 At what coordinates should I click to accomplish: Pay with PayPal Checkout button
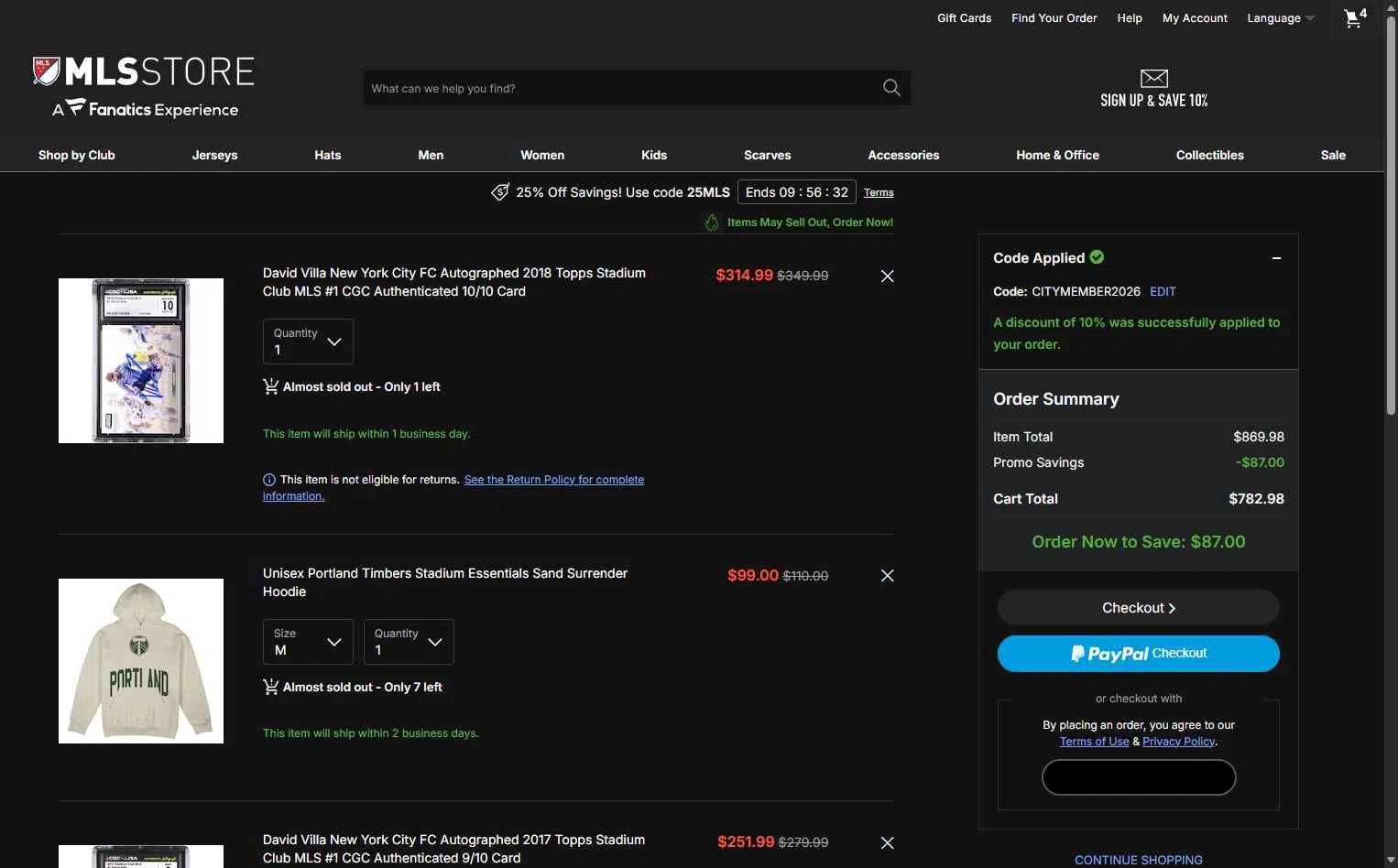pyautogui.click(x=1139, y=654)
